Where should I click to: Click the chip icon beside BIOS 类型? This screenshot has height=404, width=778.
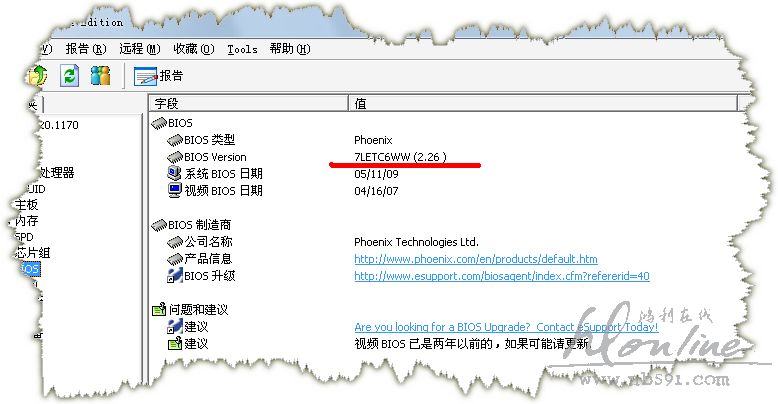(175, 140)
